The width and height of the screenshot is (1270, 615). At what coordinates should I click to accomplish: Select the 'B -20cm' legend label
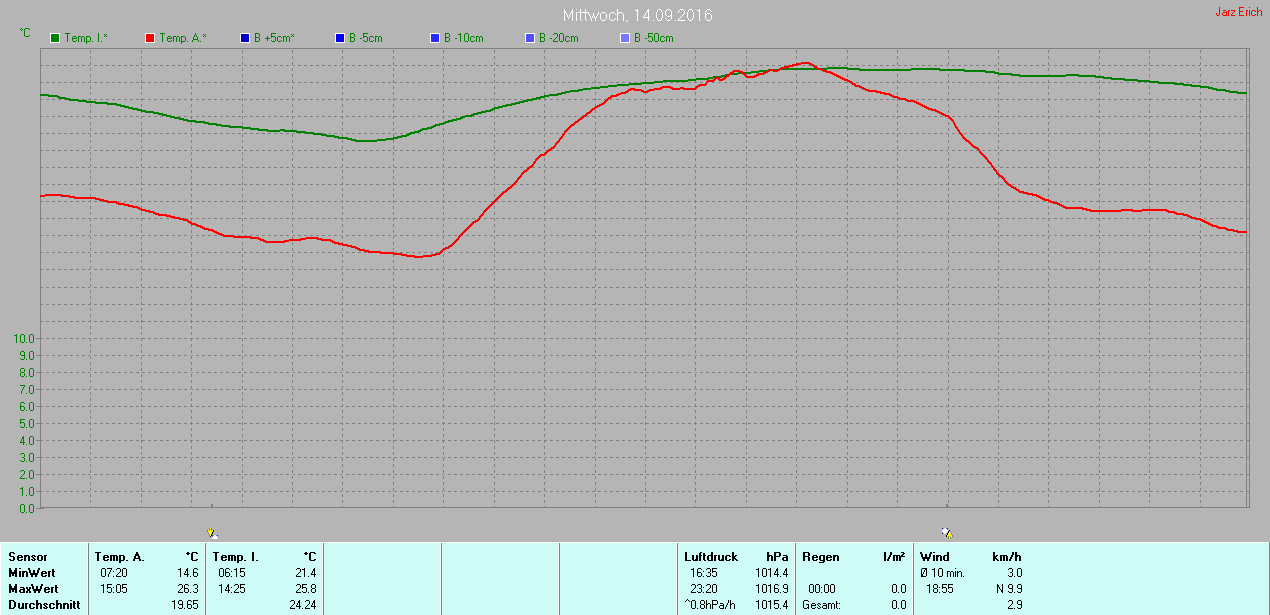(559, 38)
